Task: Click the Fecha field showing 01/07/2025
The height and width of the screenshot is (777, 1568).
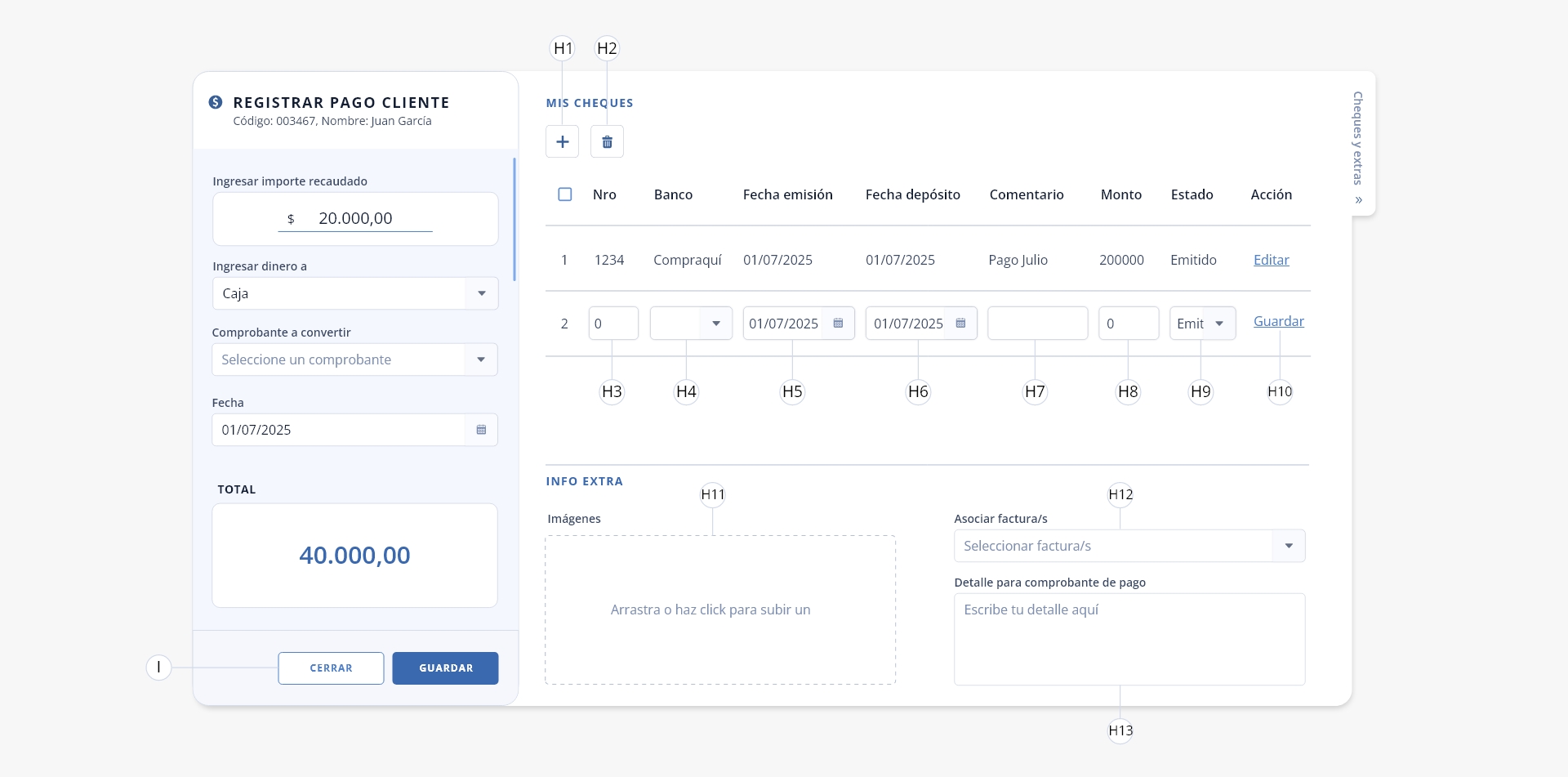Action: (x=354, y=430)
